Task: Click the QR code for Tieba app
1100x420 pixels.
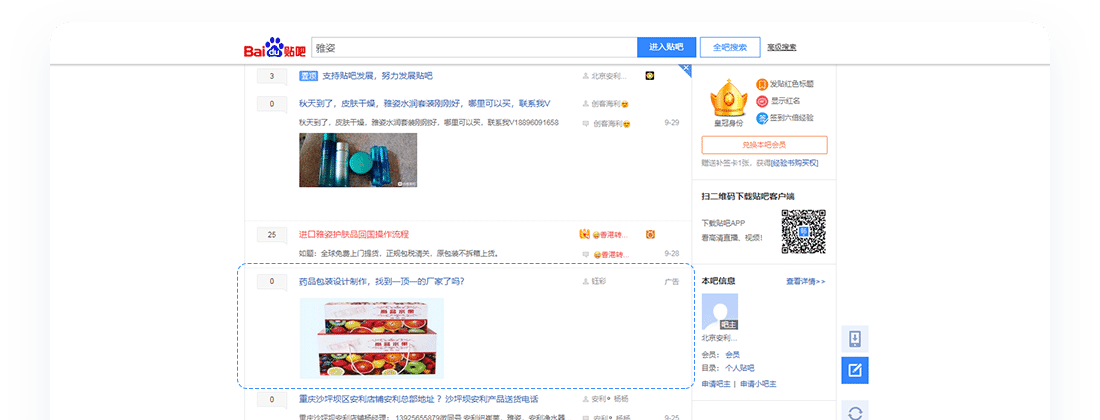Action: (803, 232)
